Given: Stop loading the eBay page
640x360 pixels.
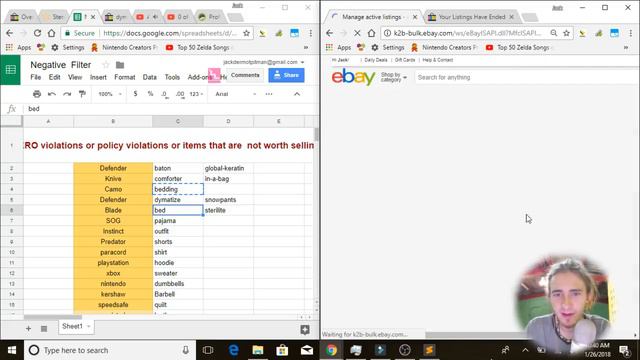Looking at the screenshot, I should coord(357,33).
